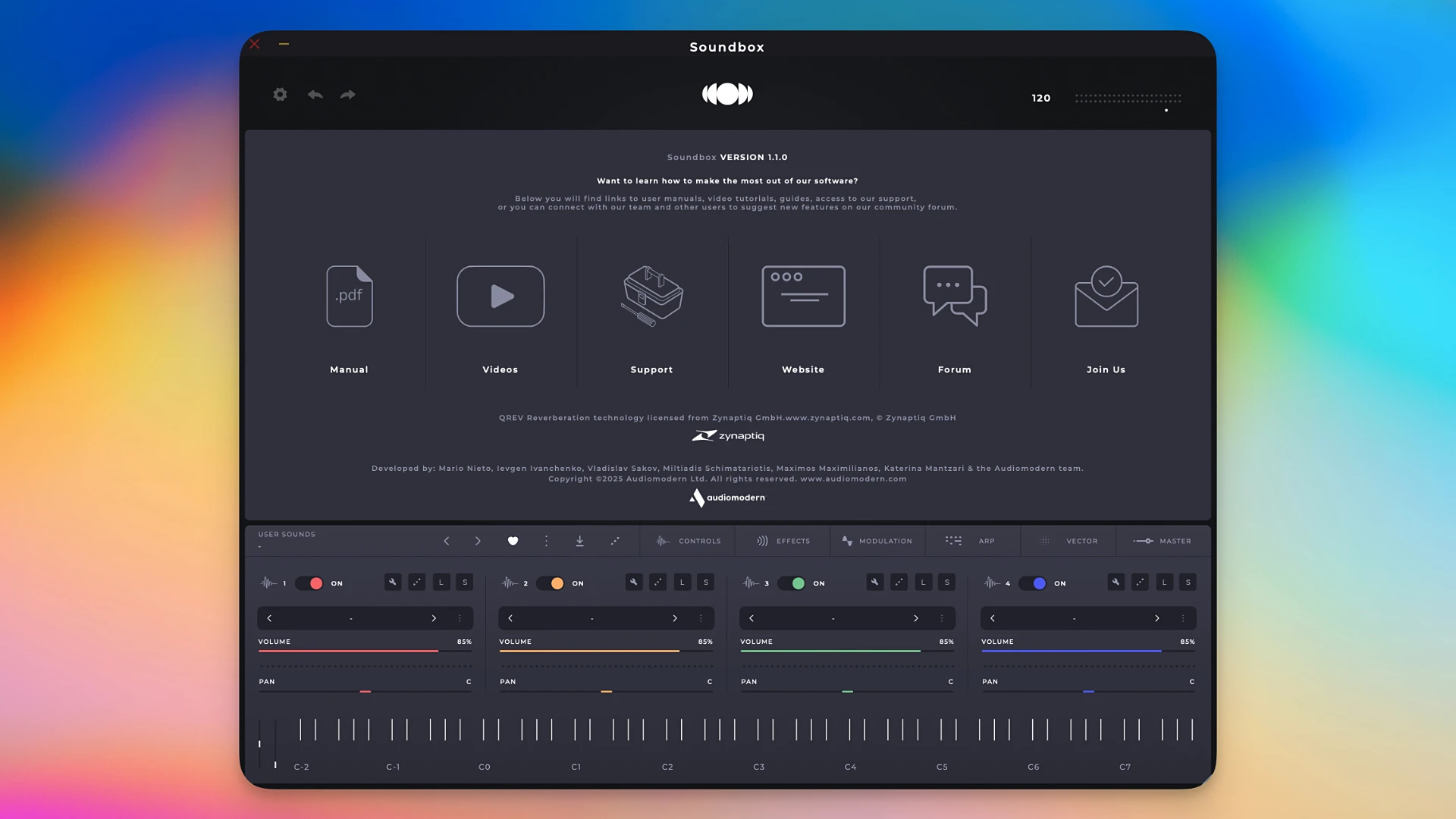The image size is (1456, 819).
Task: Favorite the preset with the heart icon
Action: [x=513, y=541]
